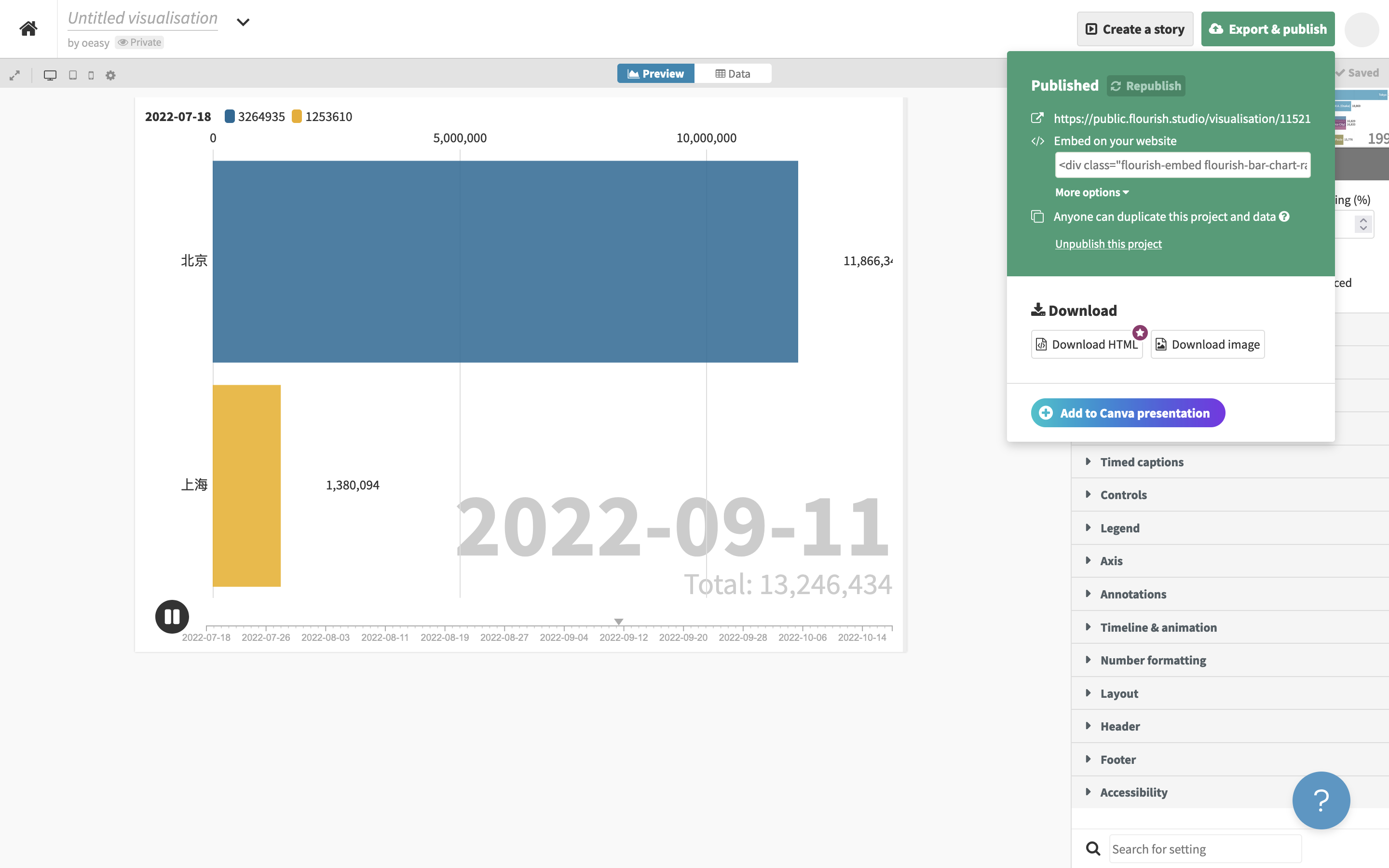1389x868 pixels.
Task: Open Header settings section
Action: pyautogui.click(x=1229, y=726)
